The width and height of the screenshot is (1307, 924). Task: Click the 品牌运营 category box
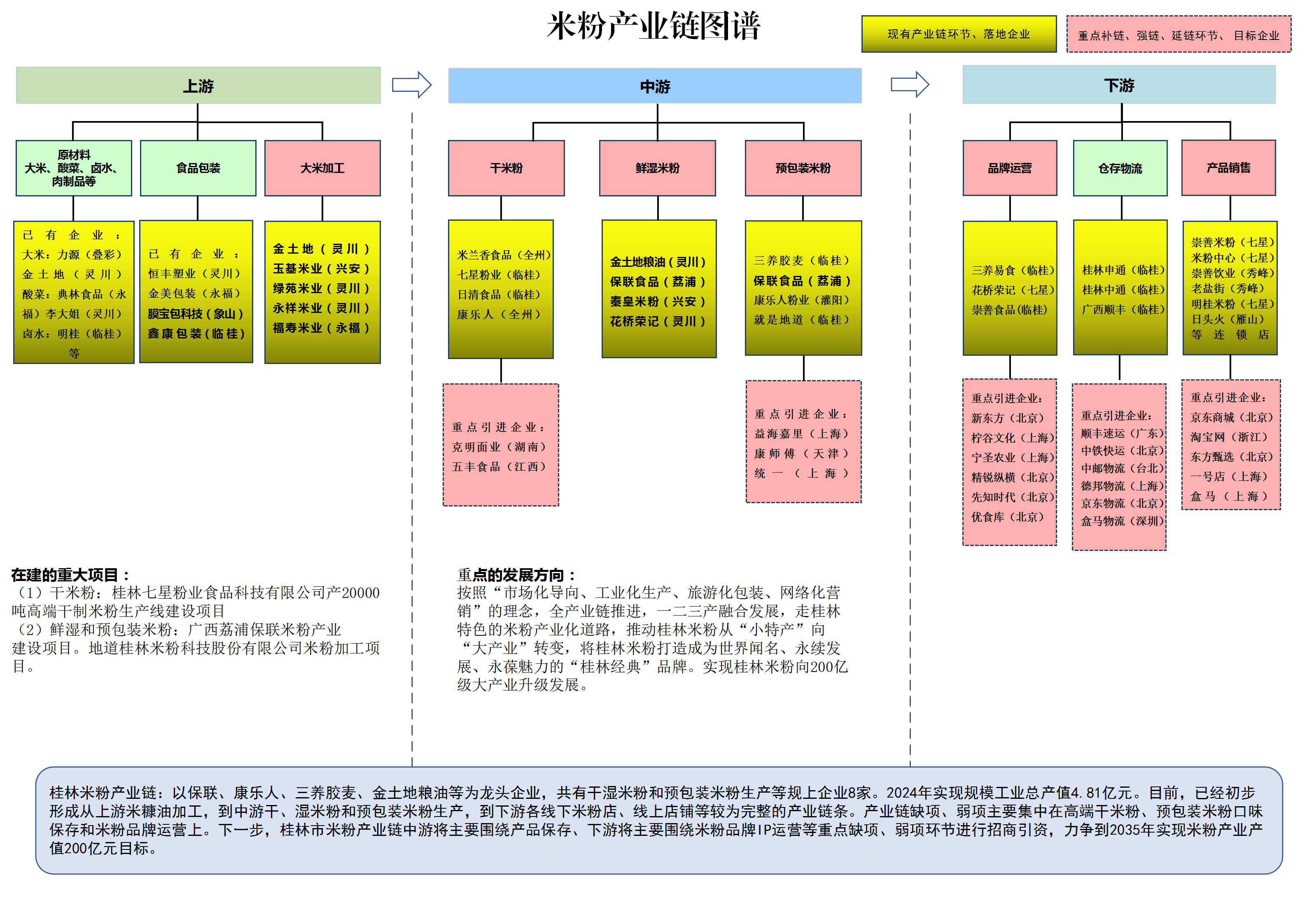point(1009,168)
